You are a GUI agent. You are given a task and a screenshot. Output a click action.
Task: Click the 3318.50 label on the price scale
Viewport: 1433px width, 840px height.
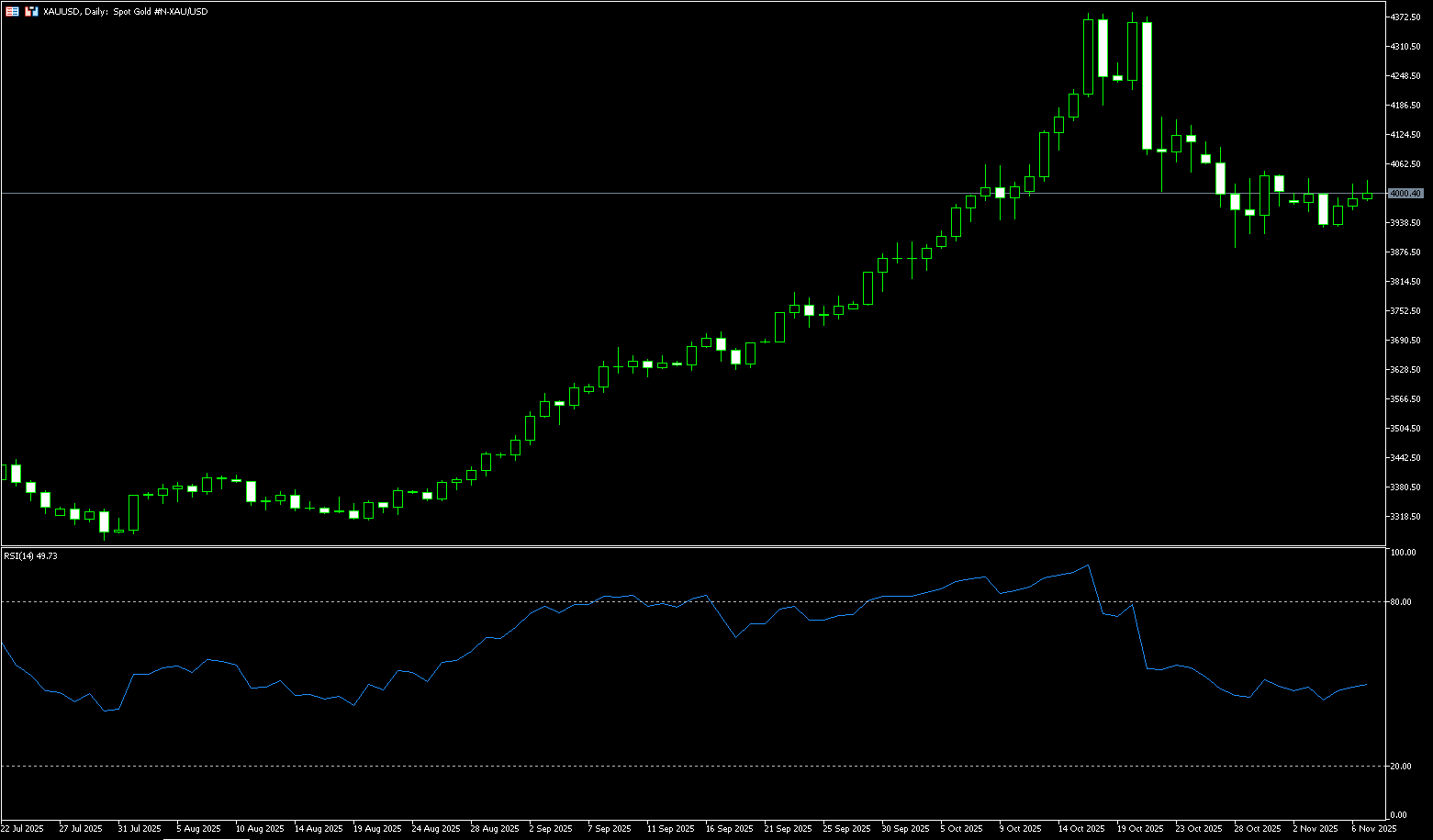click(x=1405, y=517)
